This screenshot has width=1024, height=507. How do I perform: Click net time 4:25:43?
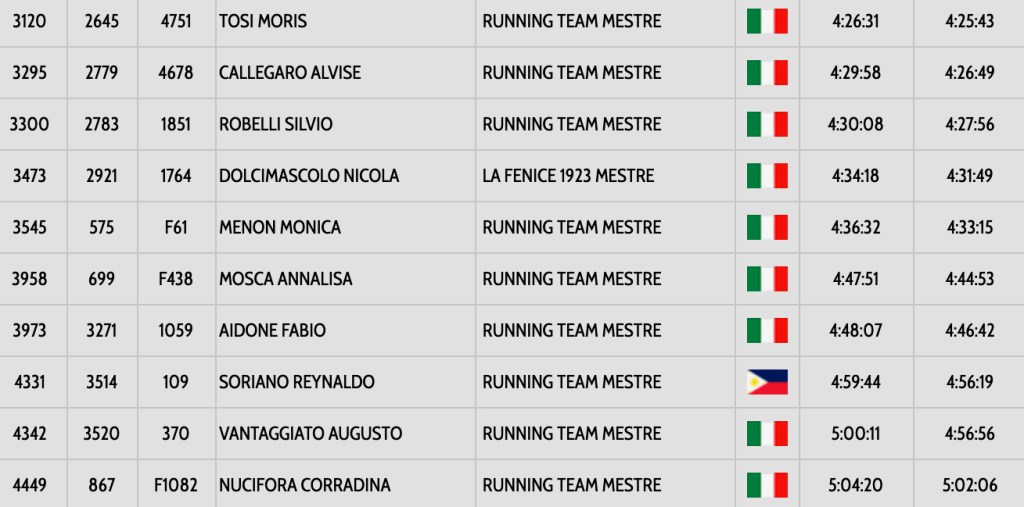(x=968, y=21)
